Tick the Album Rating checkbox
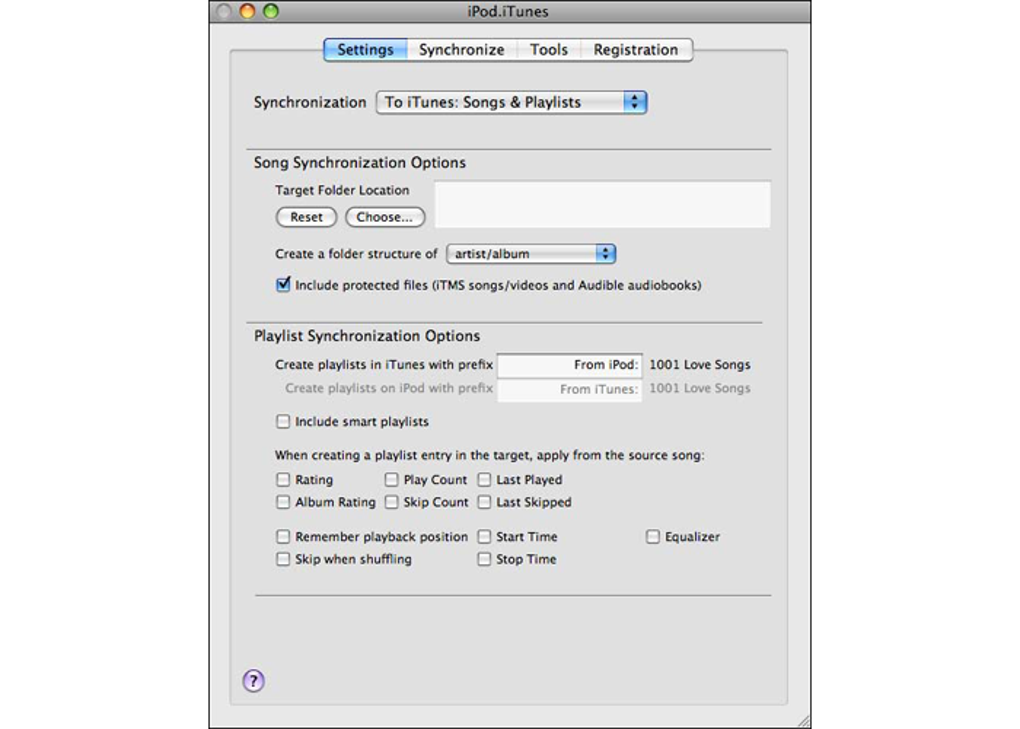The width and height of the screenshot is (1020, 729). pos(283,502)
